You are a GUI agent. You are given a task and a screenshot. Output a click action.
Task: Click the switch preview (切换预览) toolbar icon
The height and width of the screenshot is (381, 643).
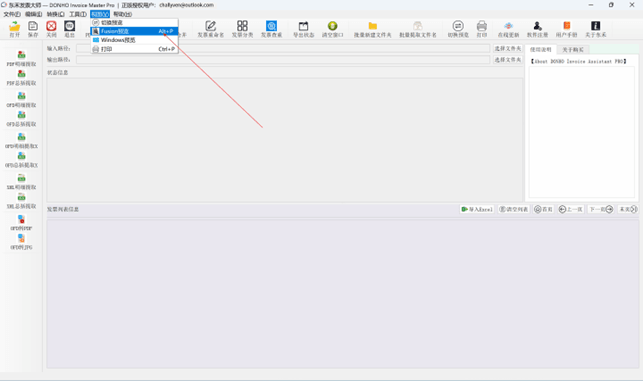[x=458, y=29]
